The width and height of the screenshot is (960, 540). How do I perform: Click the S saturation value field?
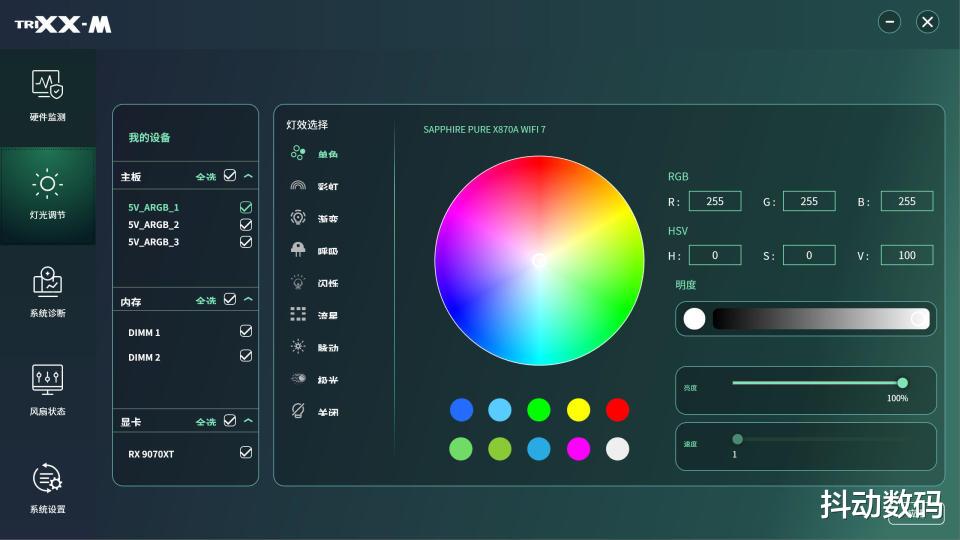809,255
